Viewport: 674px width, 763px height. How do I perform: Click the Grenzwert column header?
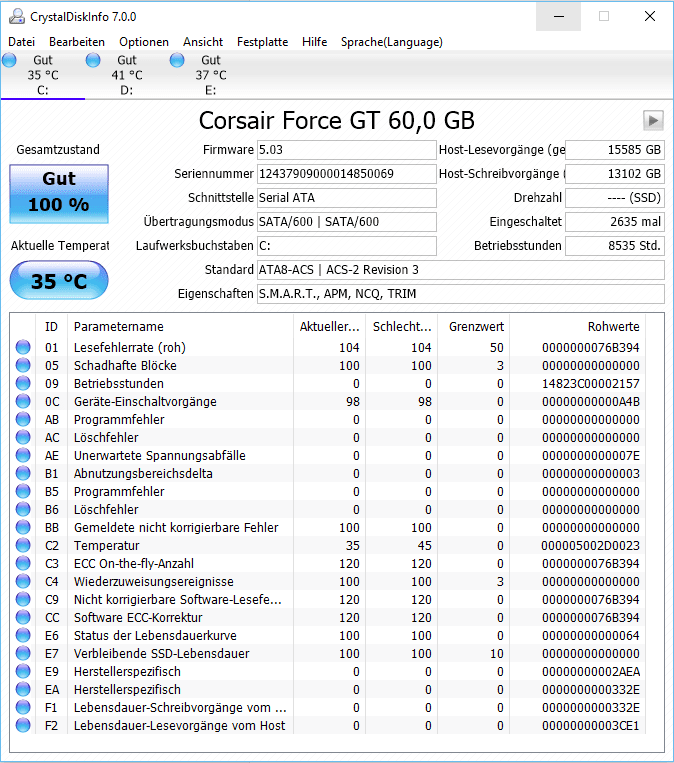click(474, 327)
